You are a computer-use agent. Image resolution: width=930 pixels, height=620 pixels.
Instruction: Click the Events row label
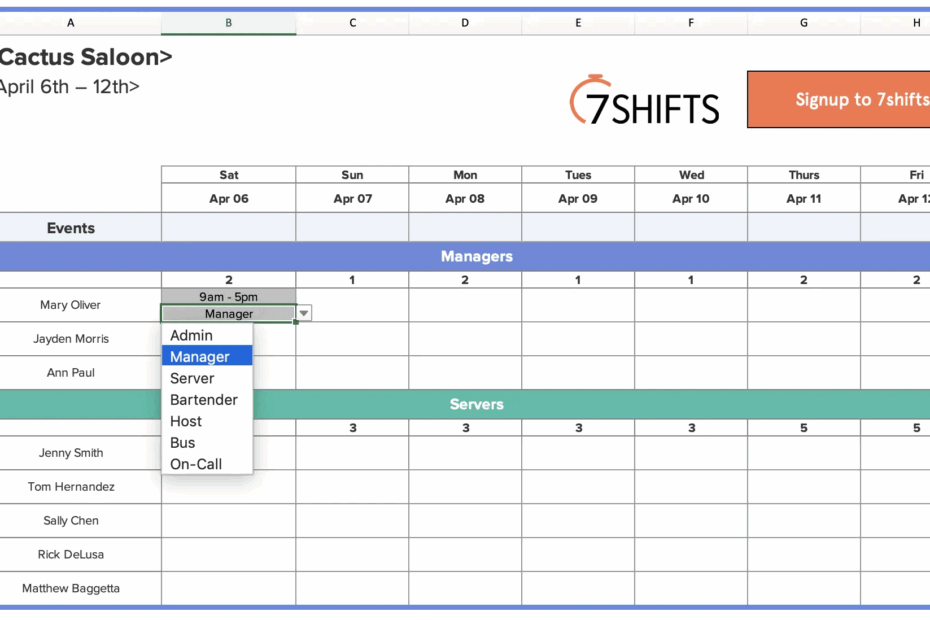point(70,227)
